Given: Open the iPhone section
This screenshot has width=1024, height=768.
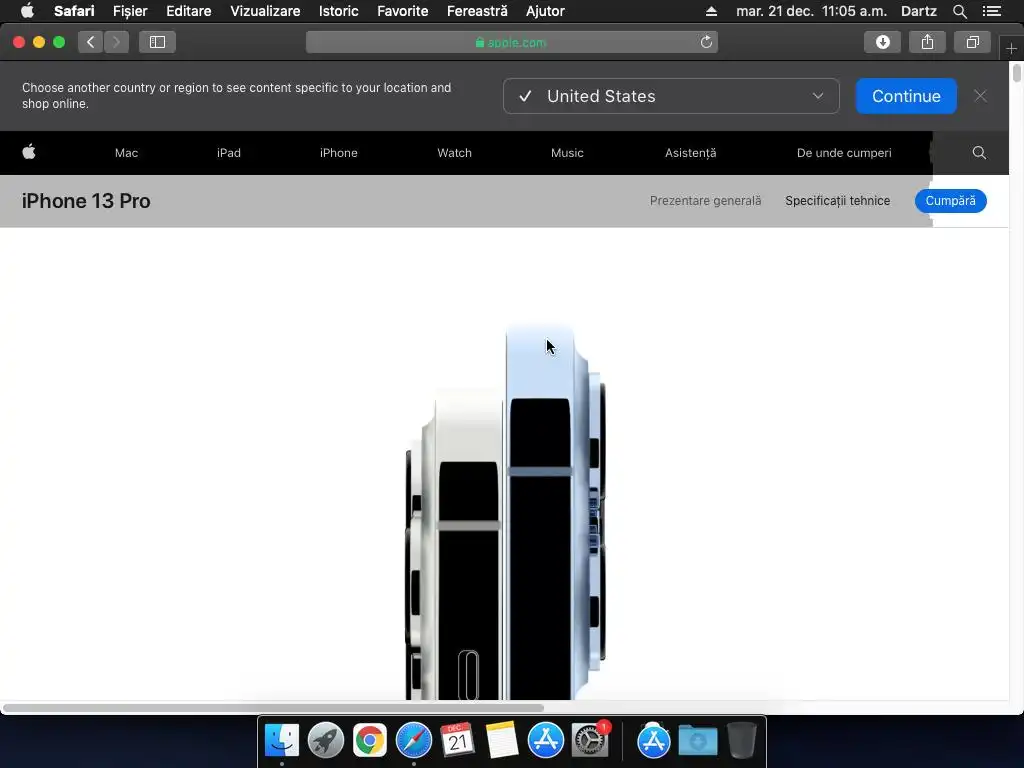Looking at the screenshot, I should [338, 153].
